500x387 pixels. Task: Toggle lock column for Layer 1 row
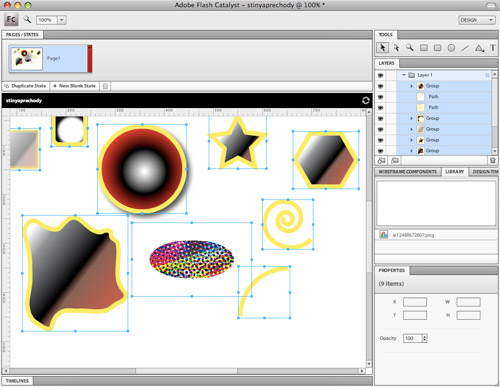point(391,75)
